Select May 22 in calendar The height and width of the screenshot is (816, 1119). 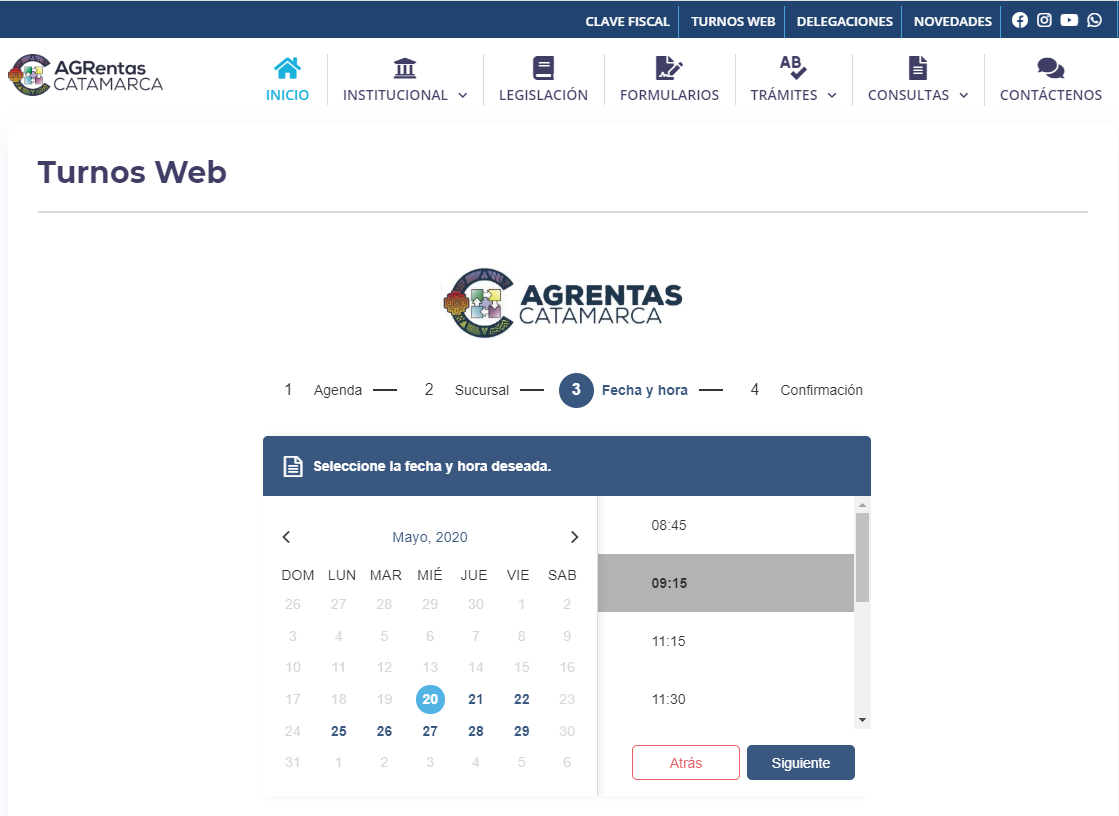[522, 699]
